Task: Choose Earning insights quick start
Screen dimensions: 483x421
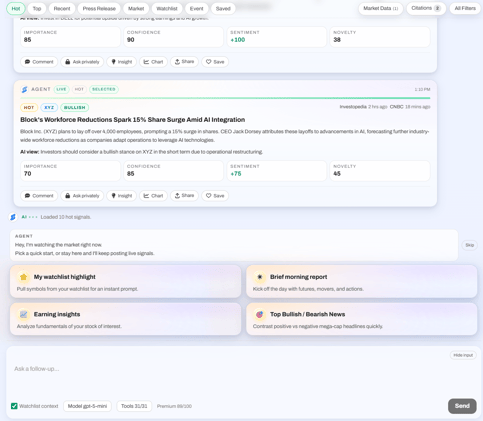Action: 126,319
